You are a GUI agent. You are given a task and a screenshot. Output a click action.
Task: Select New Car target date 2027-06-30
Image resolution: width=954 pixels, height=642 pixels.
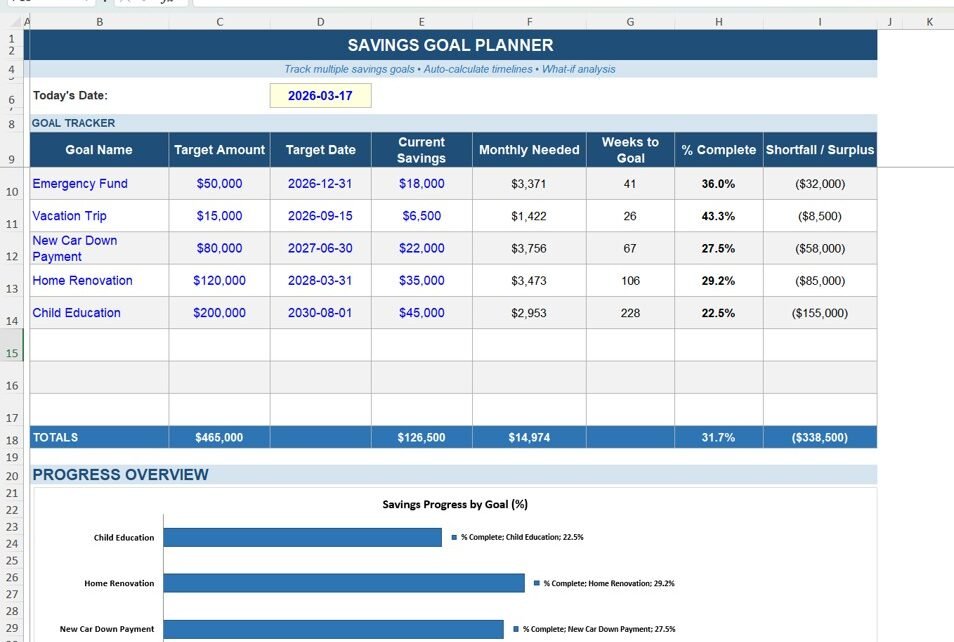(320, 248)
